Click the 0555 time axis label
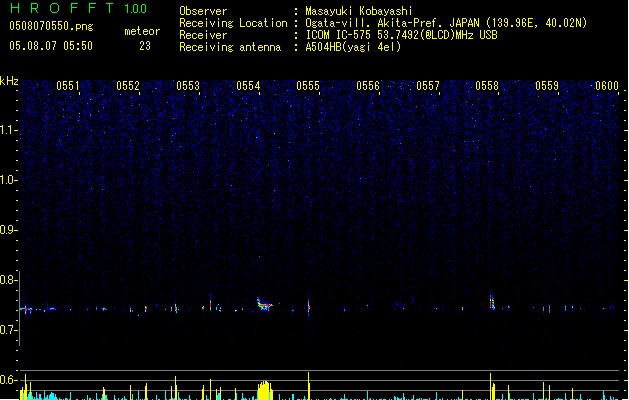The image size is (629, 400). coord(308,86)
